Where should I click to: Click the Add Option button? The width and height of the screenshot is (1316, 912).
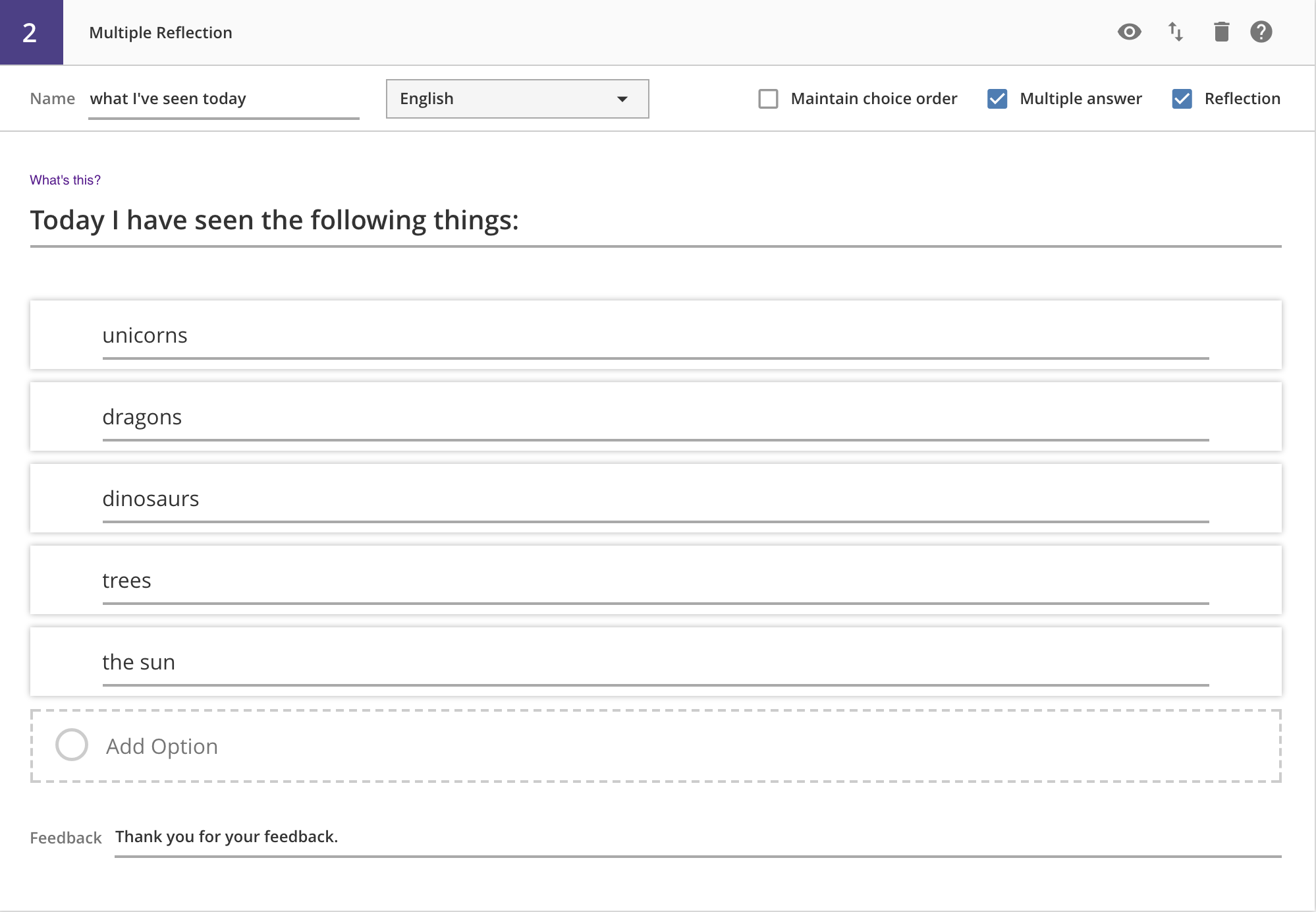162,746
